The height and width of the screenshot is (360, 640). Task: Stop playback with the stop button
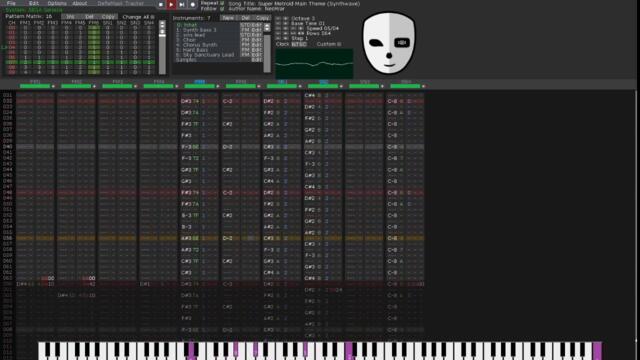coord(160,4)
